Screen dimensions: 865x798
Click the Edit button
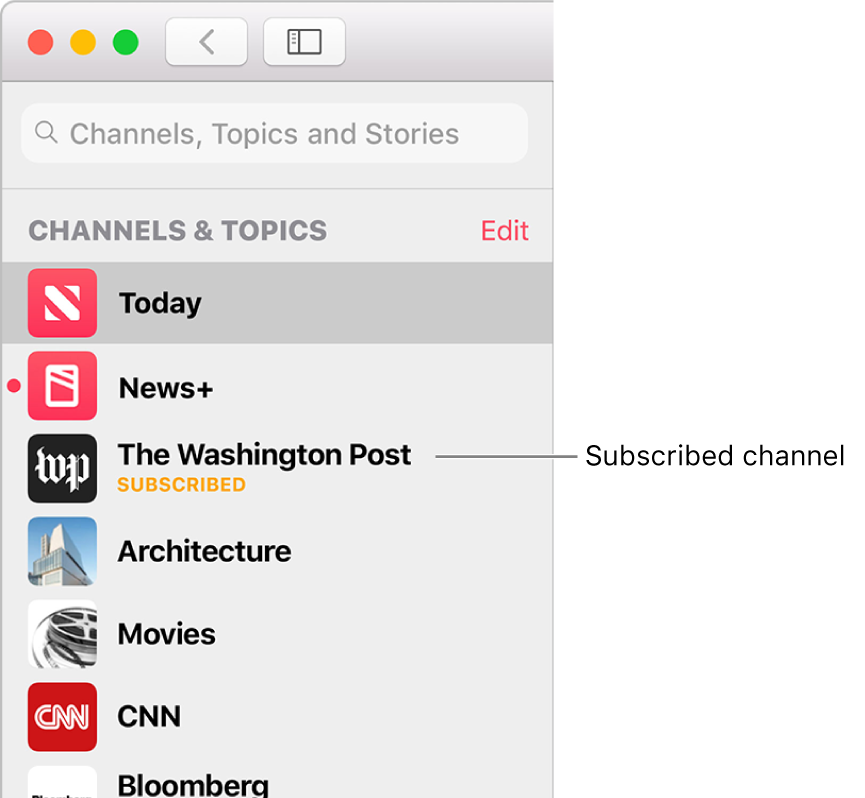coord(504,230)
